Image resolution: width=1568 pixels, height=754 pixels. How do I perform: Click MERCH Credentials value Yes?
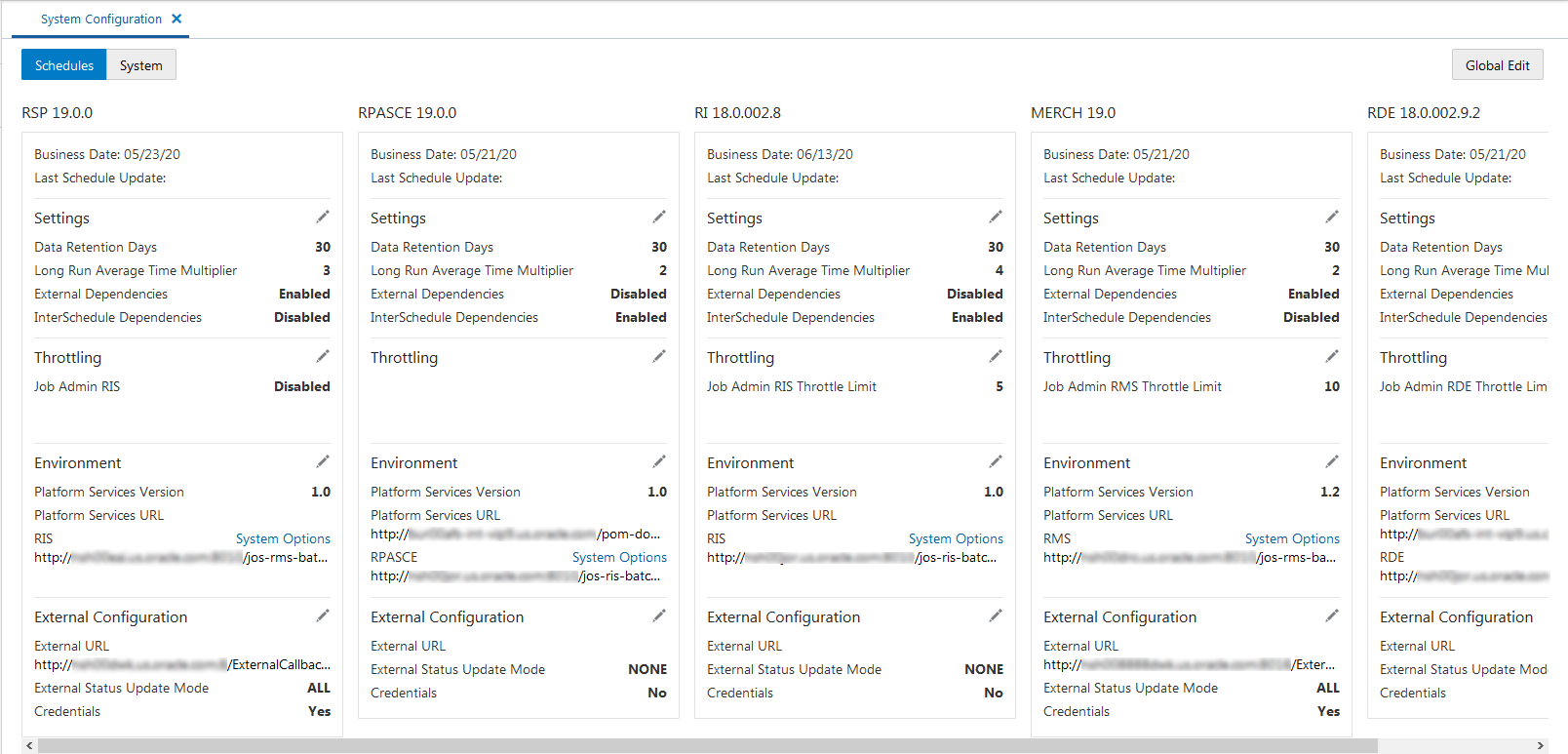(x=1328, y=711)
